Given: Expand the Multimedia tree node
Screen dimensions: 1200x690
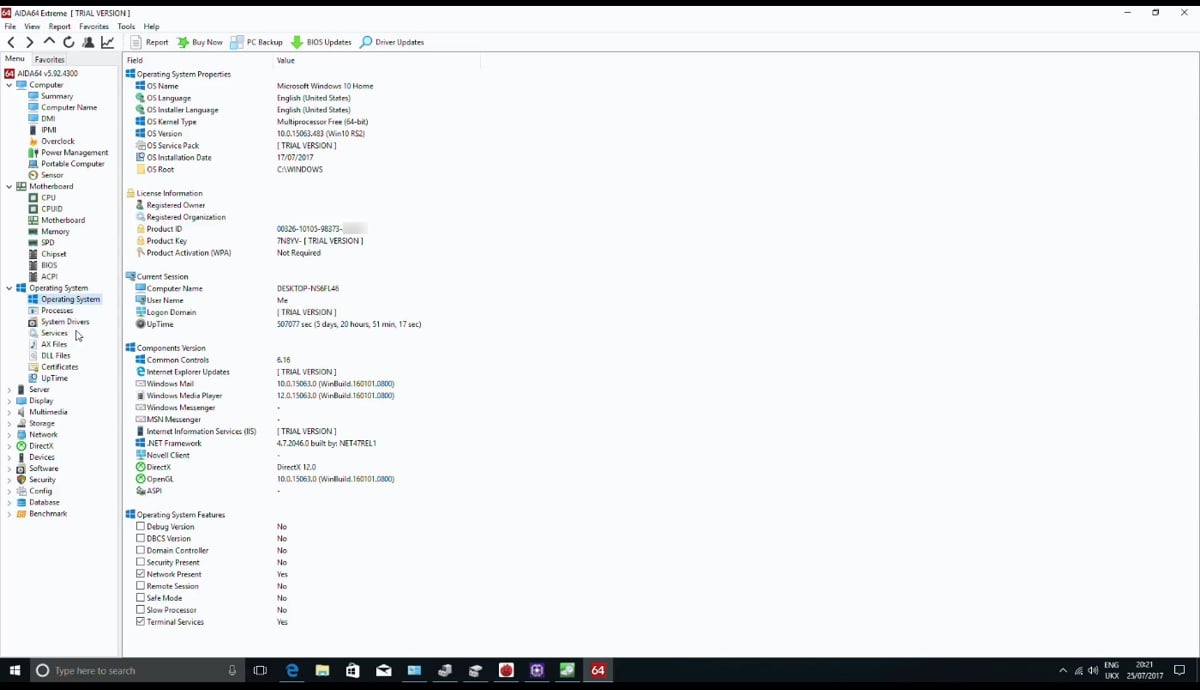Looking at the screenshot, I should (9, 412).
